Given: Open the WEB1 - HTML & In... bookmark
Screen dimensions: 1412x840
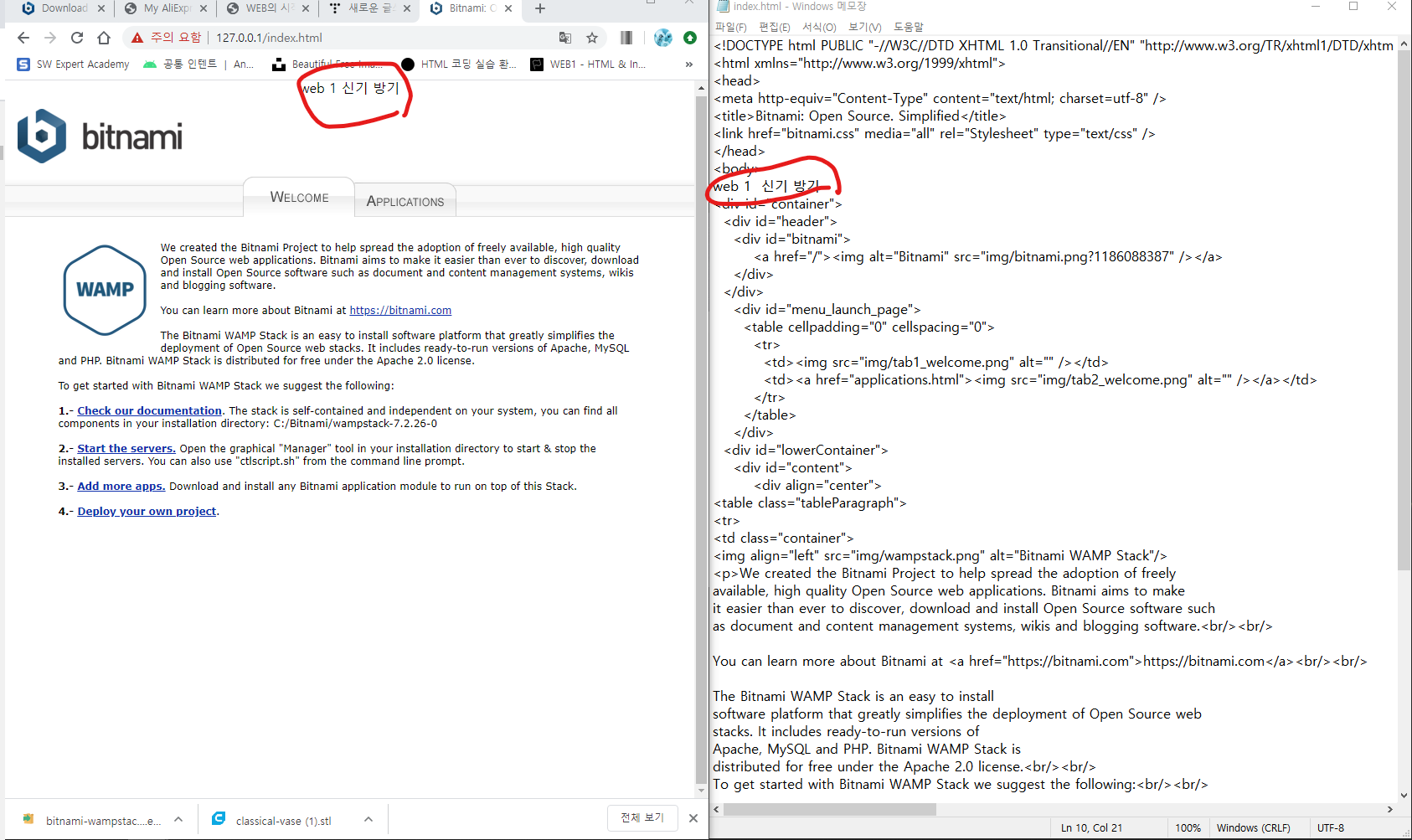Looking at the screenshot, I should 588,64.
